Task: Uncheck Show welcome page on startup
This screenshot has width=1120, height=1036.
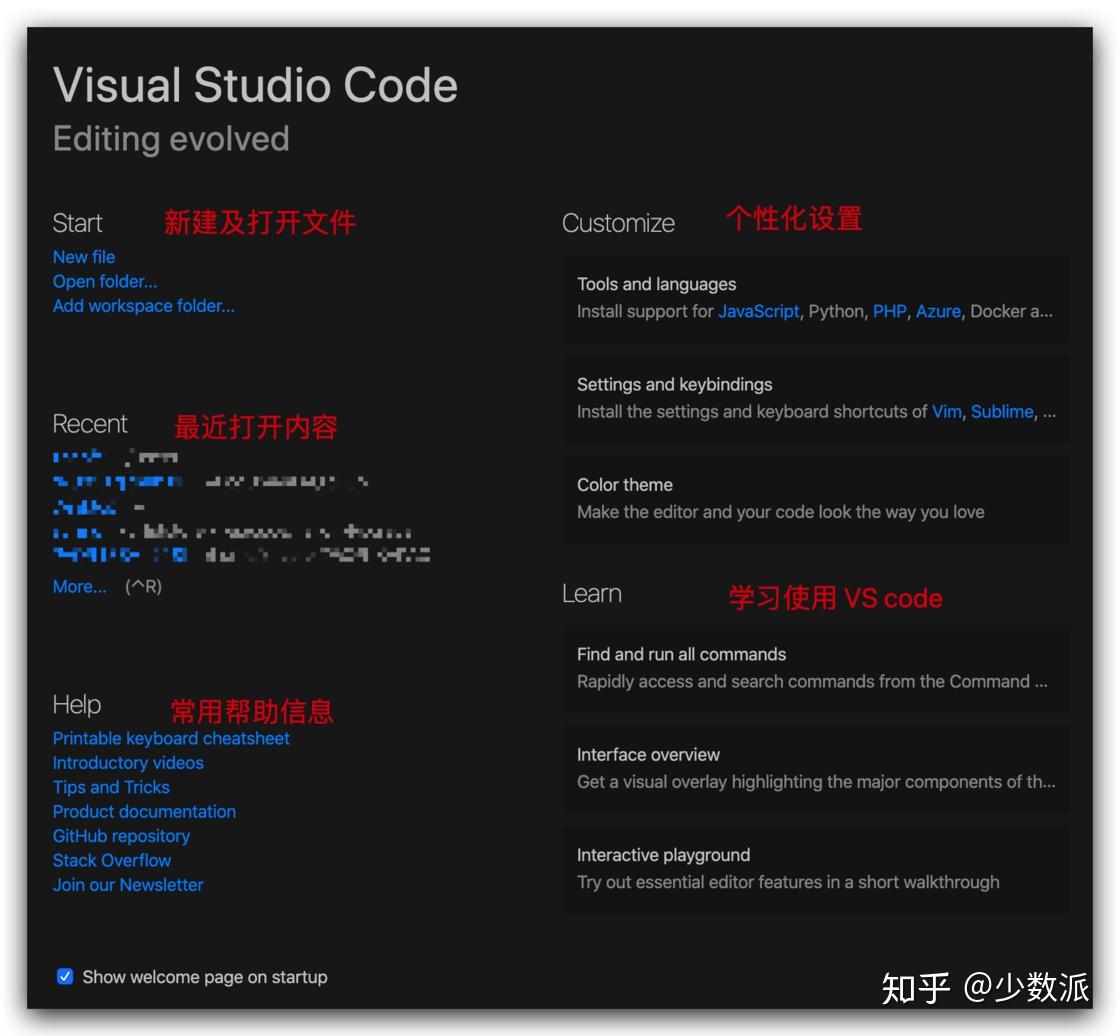Action: coord(65,976)
